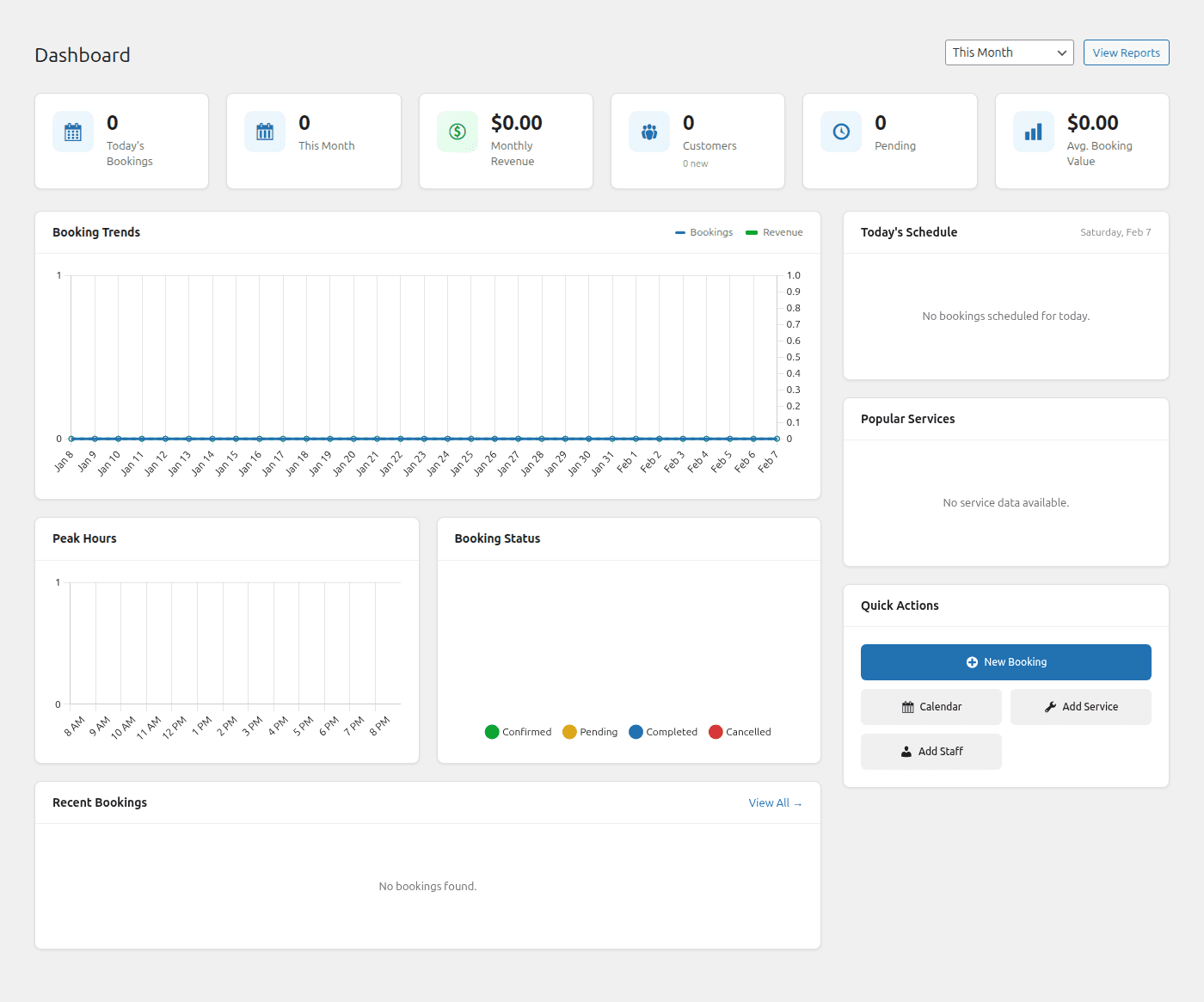Click the Add Service quick action

(1080, 706)
